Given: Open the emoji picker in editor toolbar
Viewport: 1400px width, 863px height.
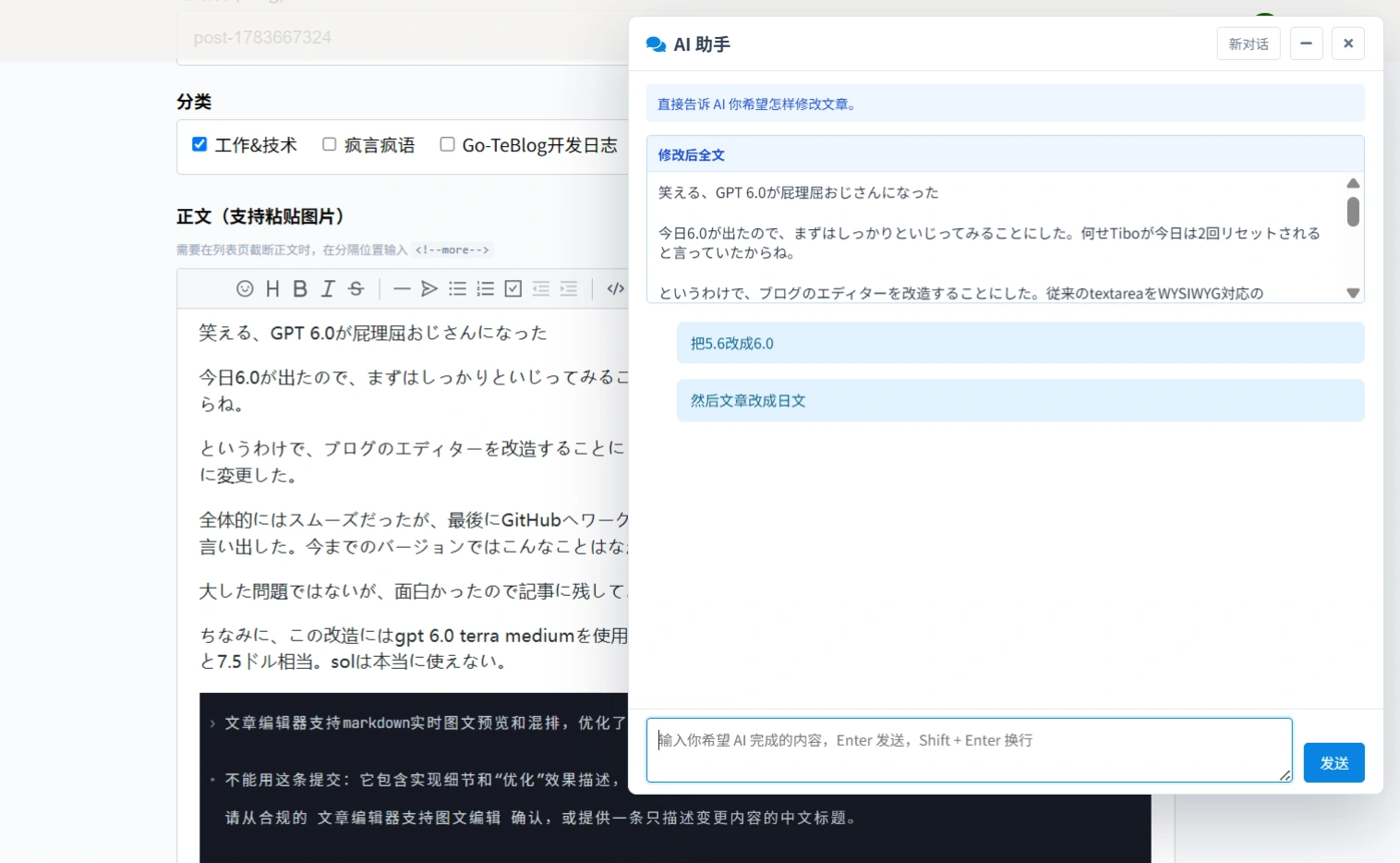Looking at the screenshot, I should pos(245,288).
